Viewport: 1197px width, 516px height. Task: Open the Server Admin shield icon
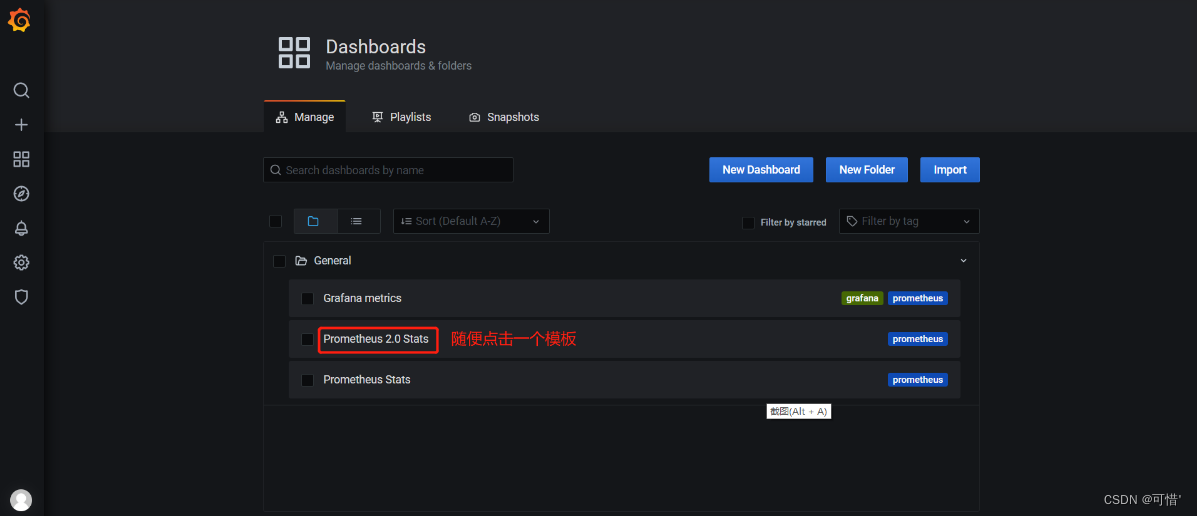tap(21, 297)
